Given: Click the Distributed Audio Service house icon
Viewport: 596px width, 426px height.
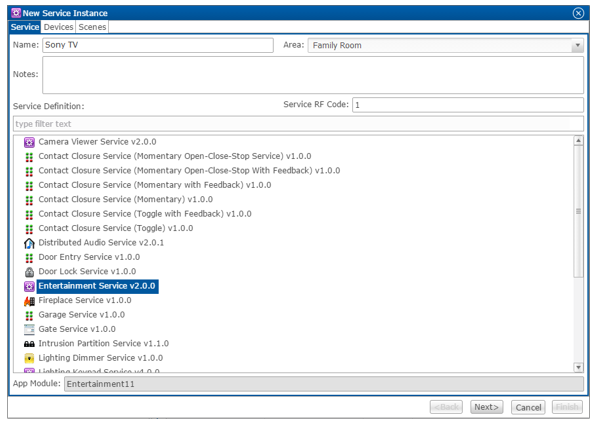Looking at the screenshot, I should point(29,243).
